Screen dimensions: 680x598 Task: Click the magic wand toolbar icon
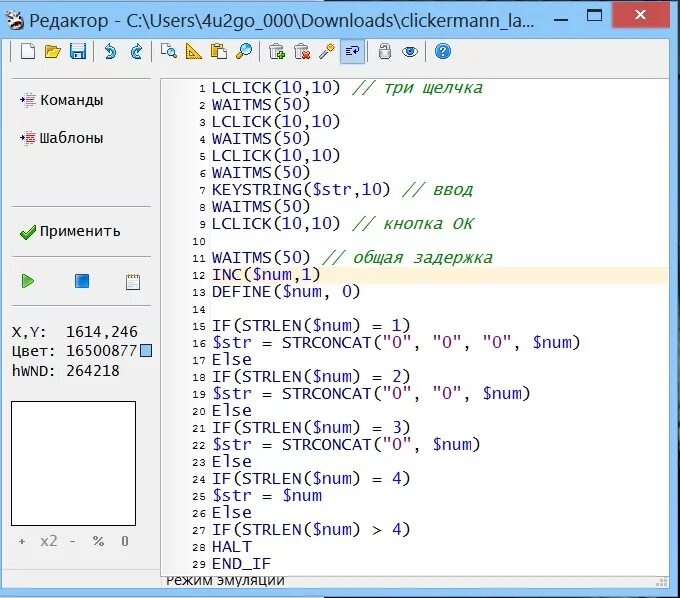(x=327, y=52)
